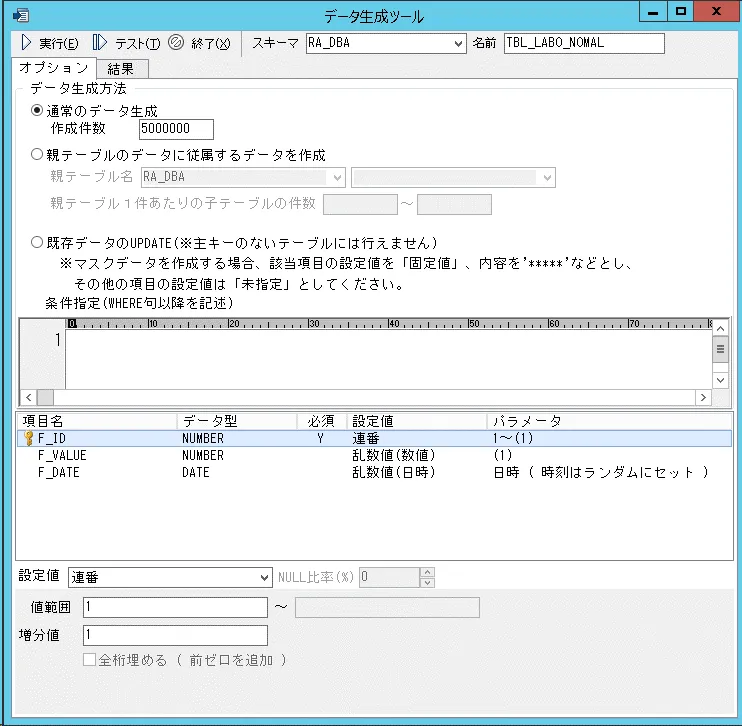The width and height of the screenshot is (742, 726).
Task: Click the 連番 cell in F_ID row
Action: (366, 438)
